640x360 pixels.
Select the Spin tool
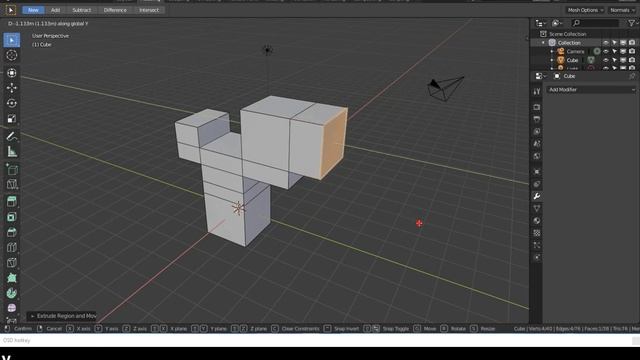(11, 293)
